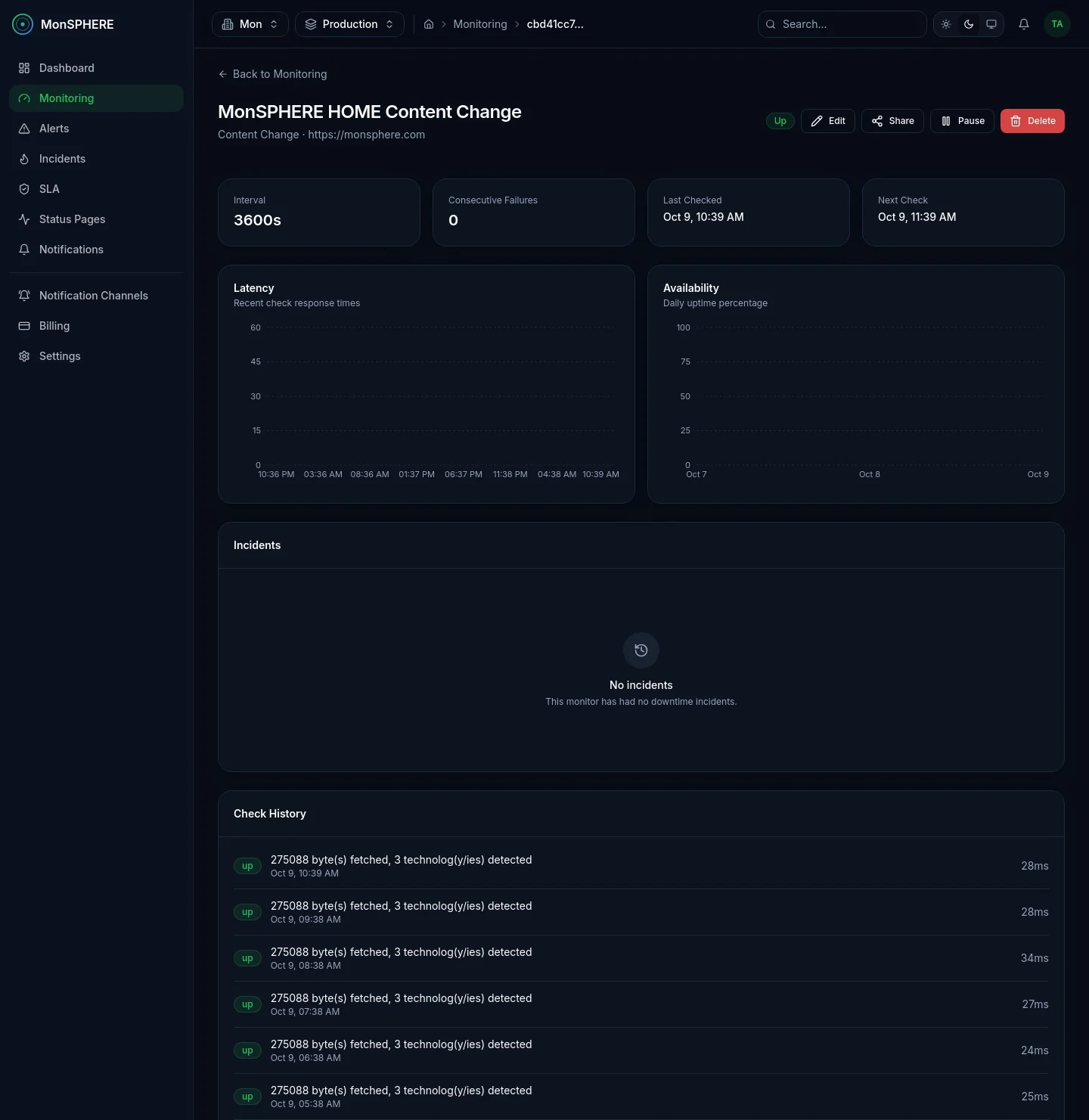Screen dimensions: 1089x1120
Task: Open the TA user avatar menu
Action: point(1057,24)
